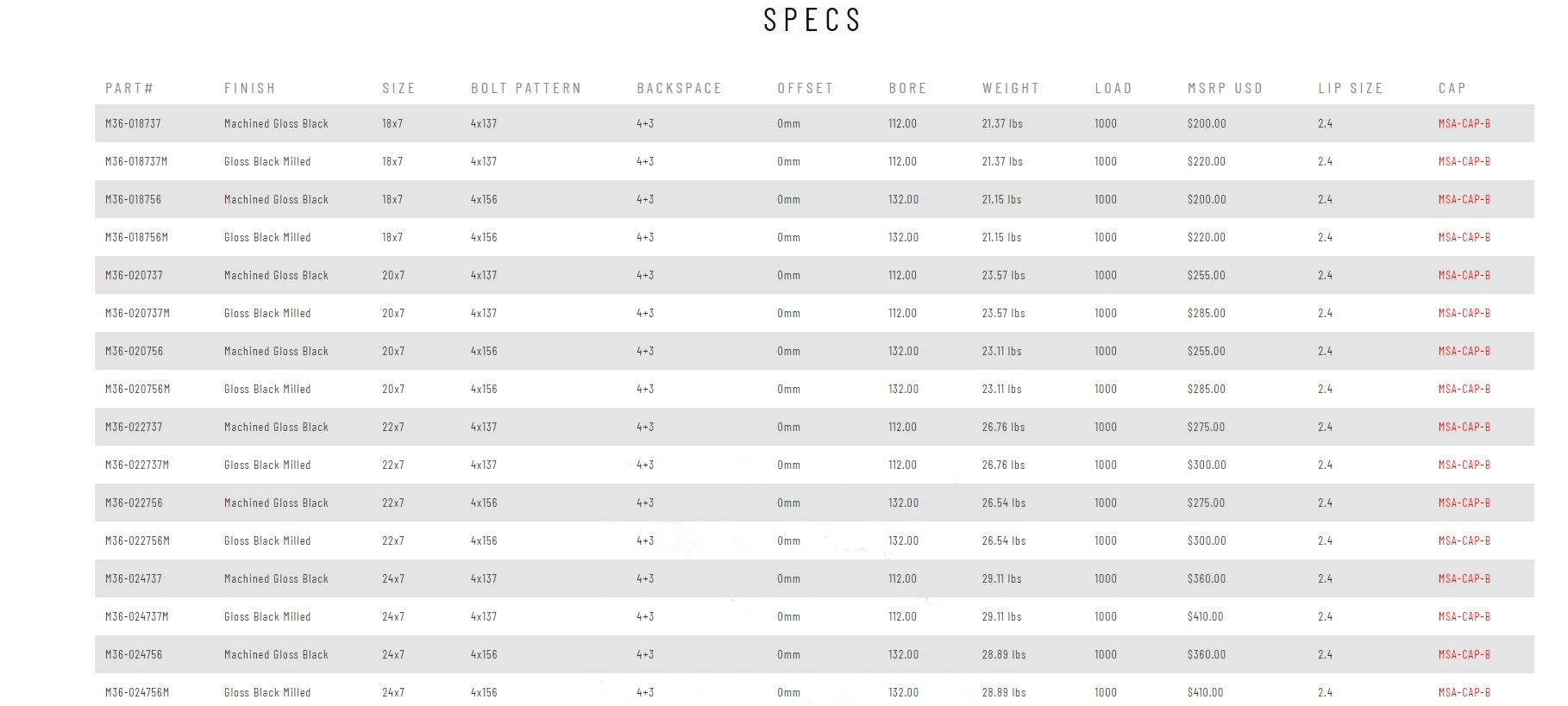The height and width of the screenshot is (706, 1568).
Task: Select the cap link for M36-024737
Action: point(1464,578)
